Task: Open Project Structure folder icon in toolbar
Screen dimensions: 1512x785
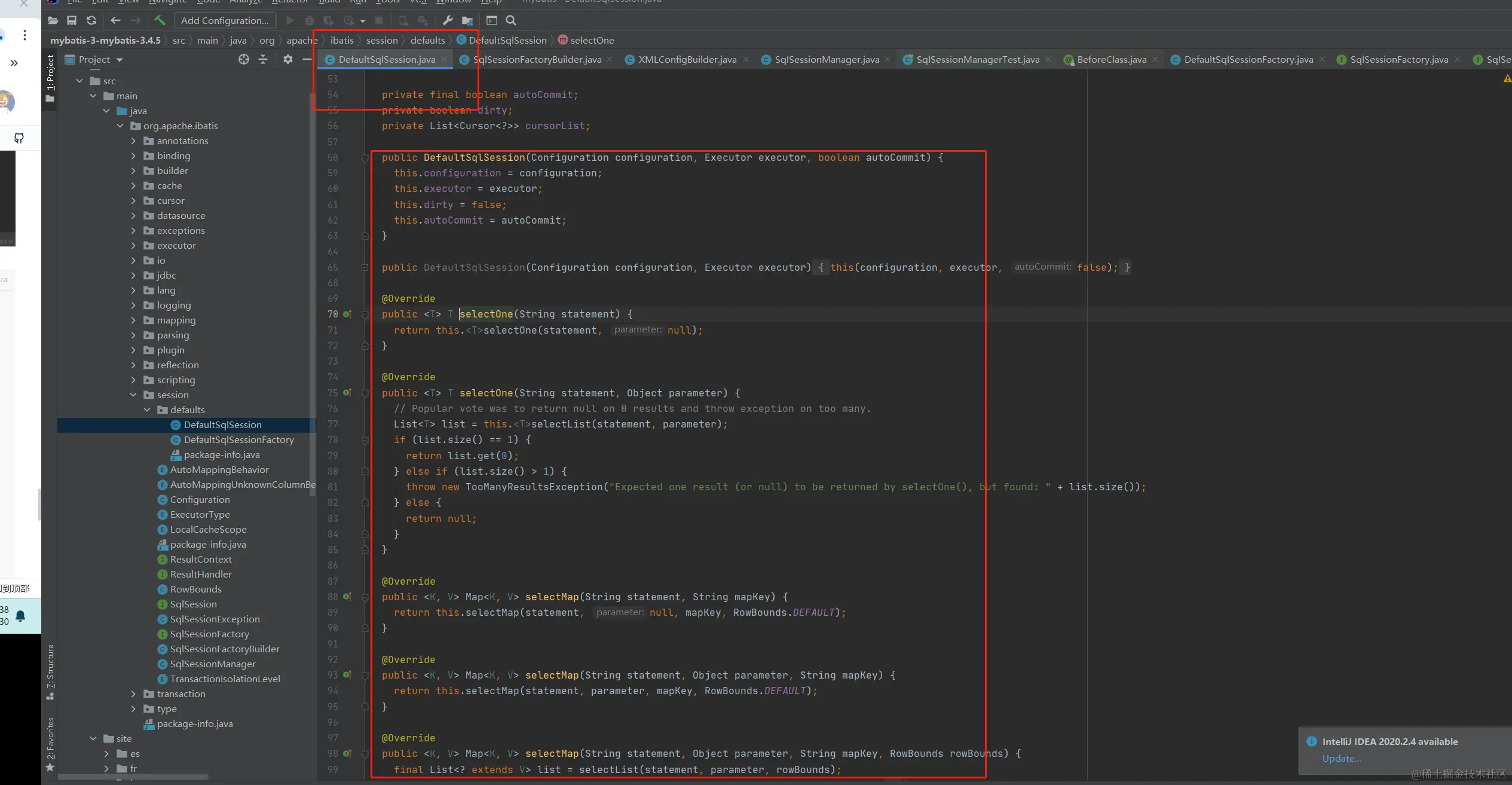Action: (467, 20)
